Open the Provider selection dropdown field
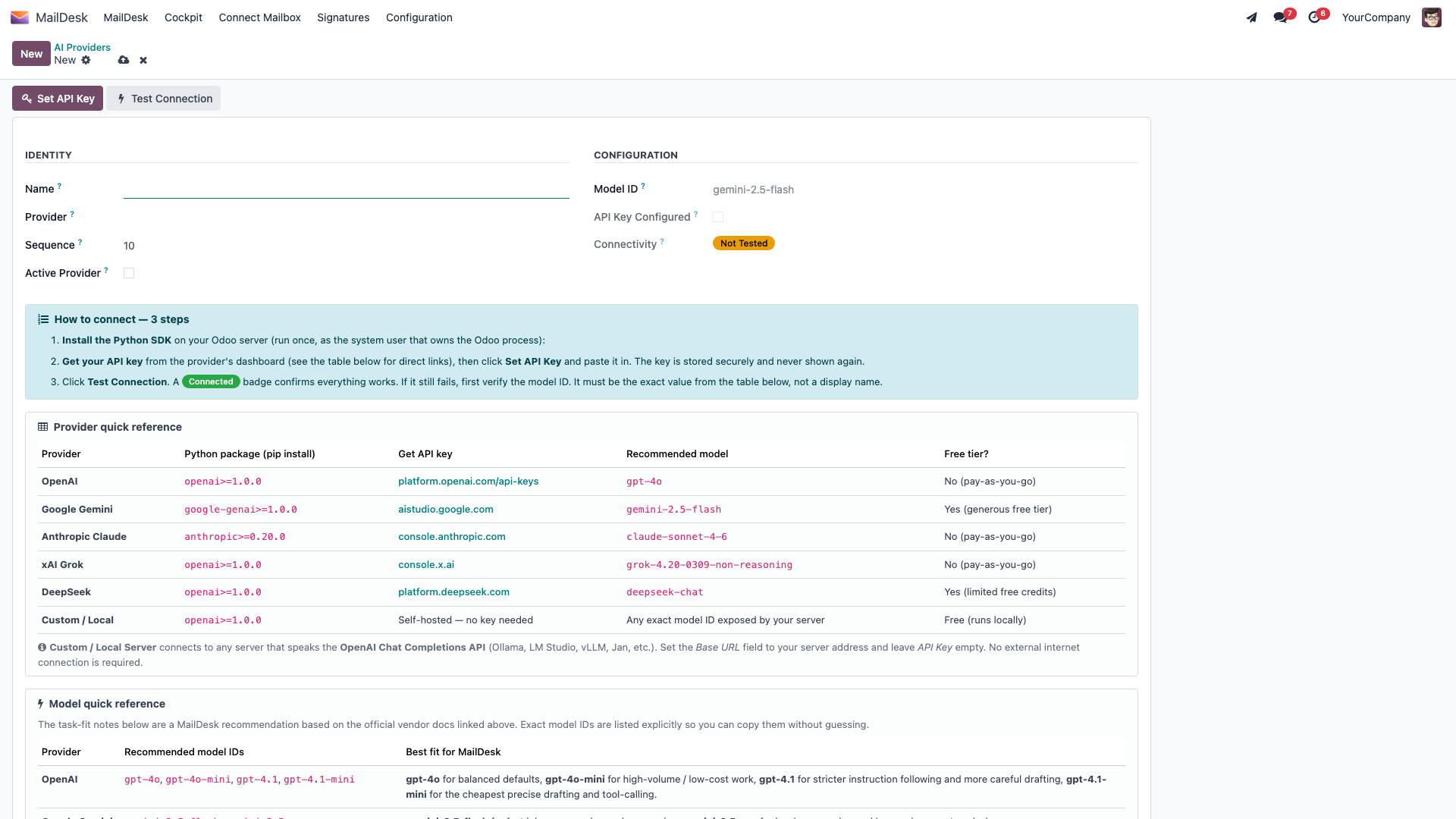 tap(346, 217)
